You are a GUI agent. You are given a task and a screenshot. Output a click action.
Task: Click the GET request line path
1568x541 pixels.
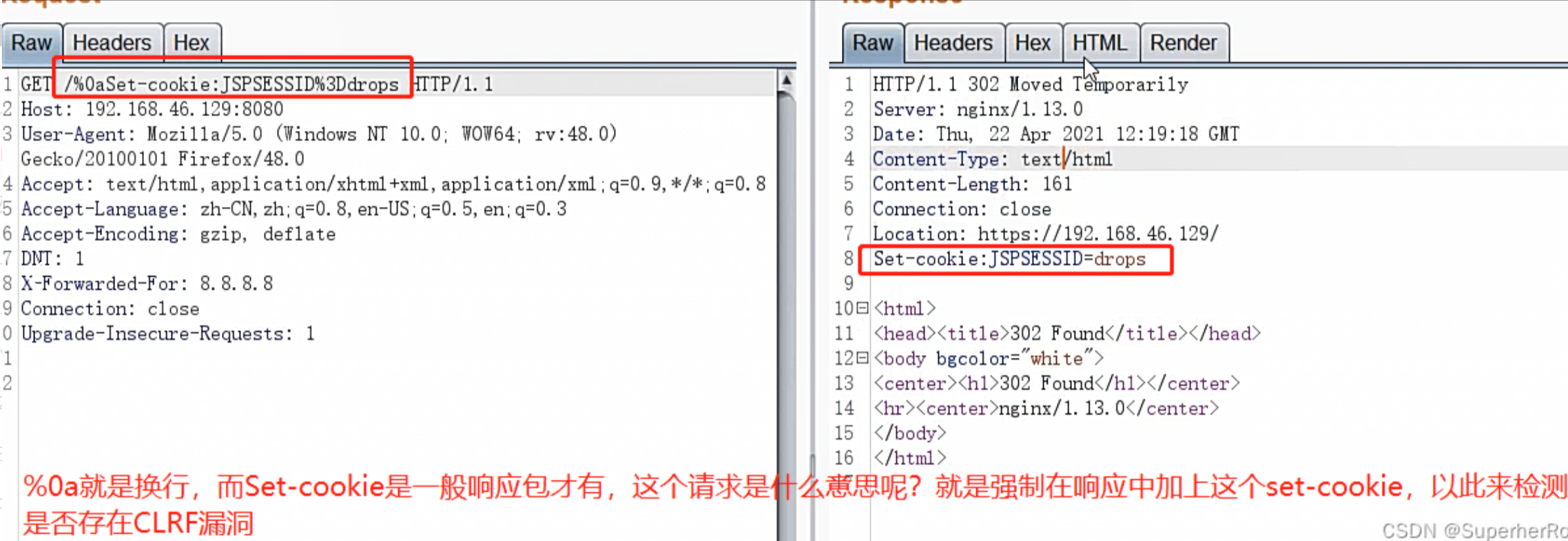tap(232, 84)
